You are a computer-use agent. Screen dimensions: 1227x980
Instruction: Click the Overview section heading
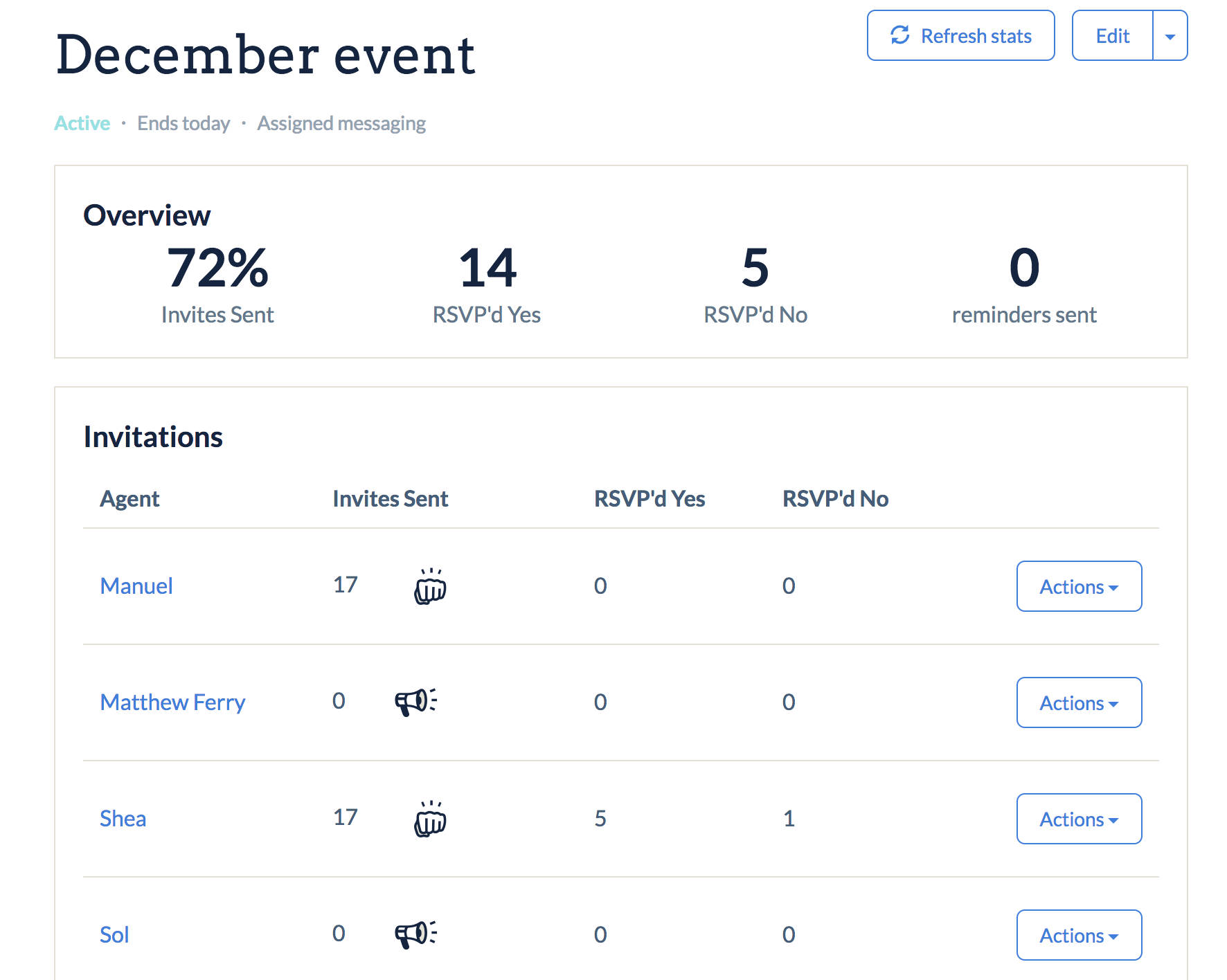click(x=147, y=215)
